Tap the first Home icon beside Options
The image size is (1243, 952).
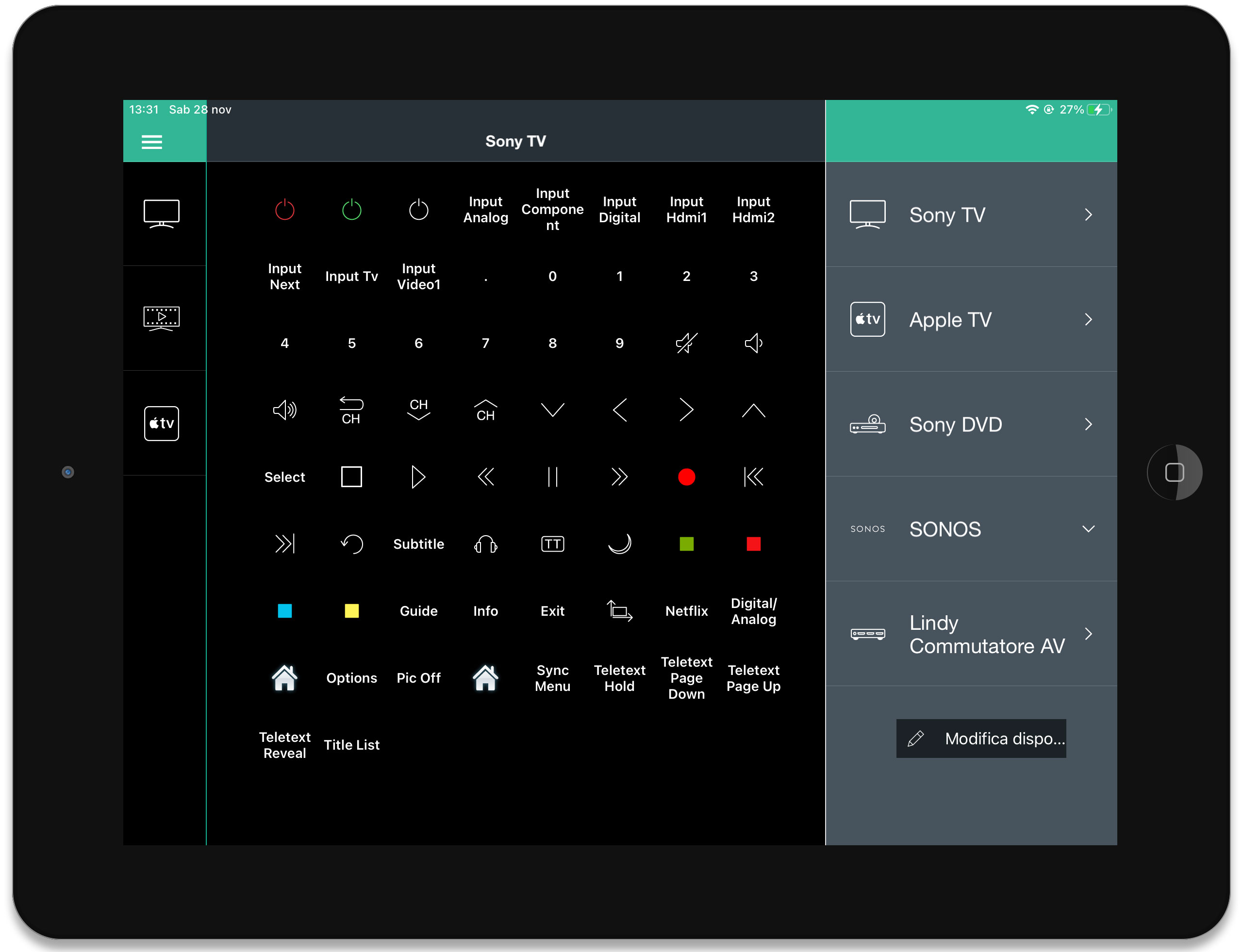284,678
